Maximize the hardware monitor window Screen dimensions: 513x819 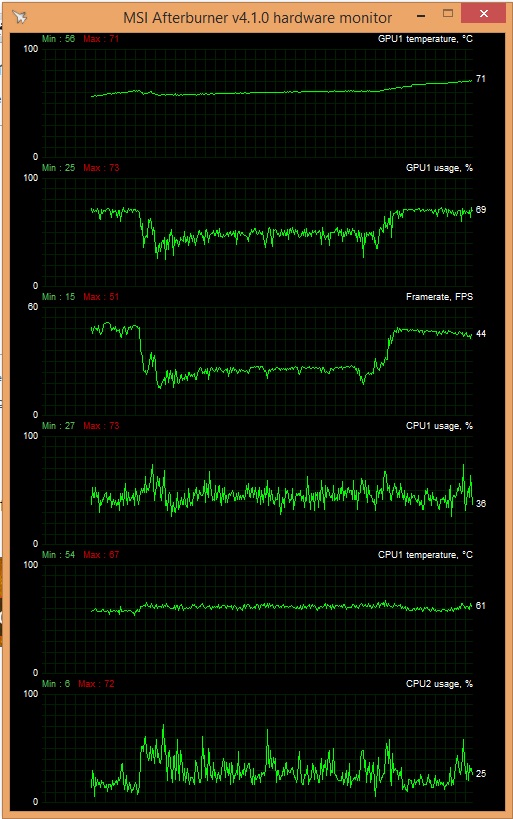[448, 14]
